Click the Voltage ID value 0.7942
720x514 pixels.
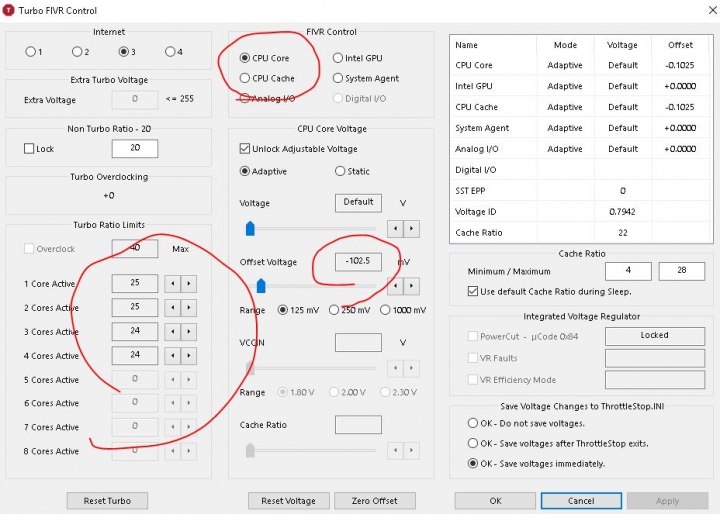coord(622,212)
